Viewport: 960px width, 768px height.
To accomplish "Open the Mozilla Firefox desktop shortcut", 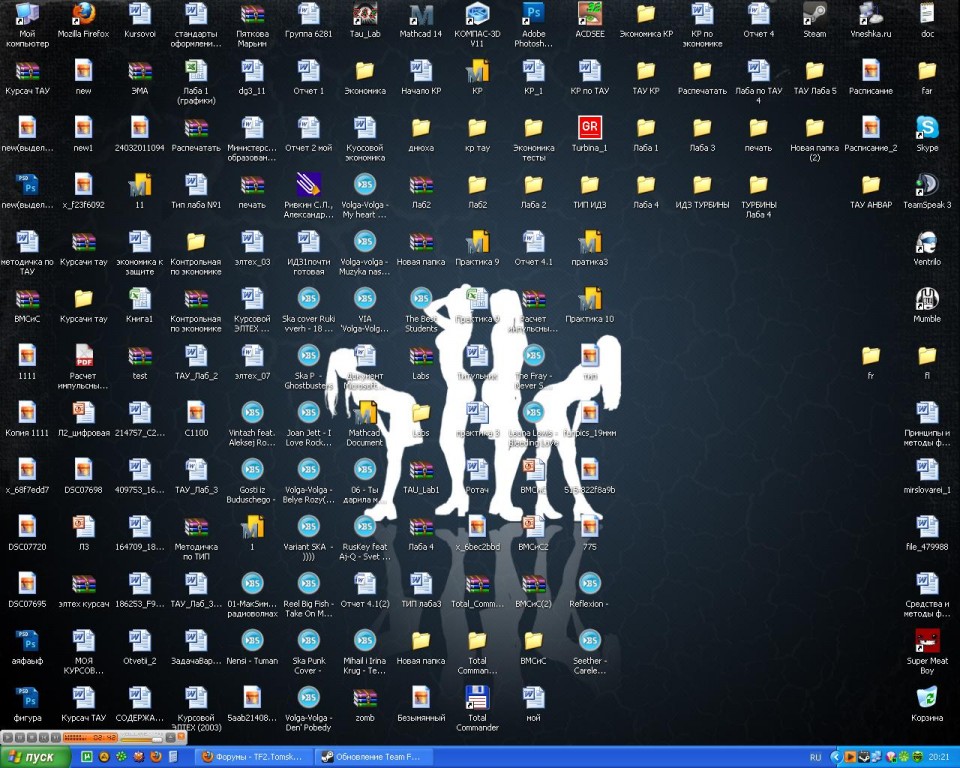I will tap(83, 21).
